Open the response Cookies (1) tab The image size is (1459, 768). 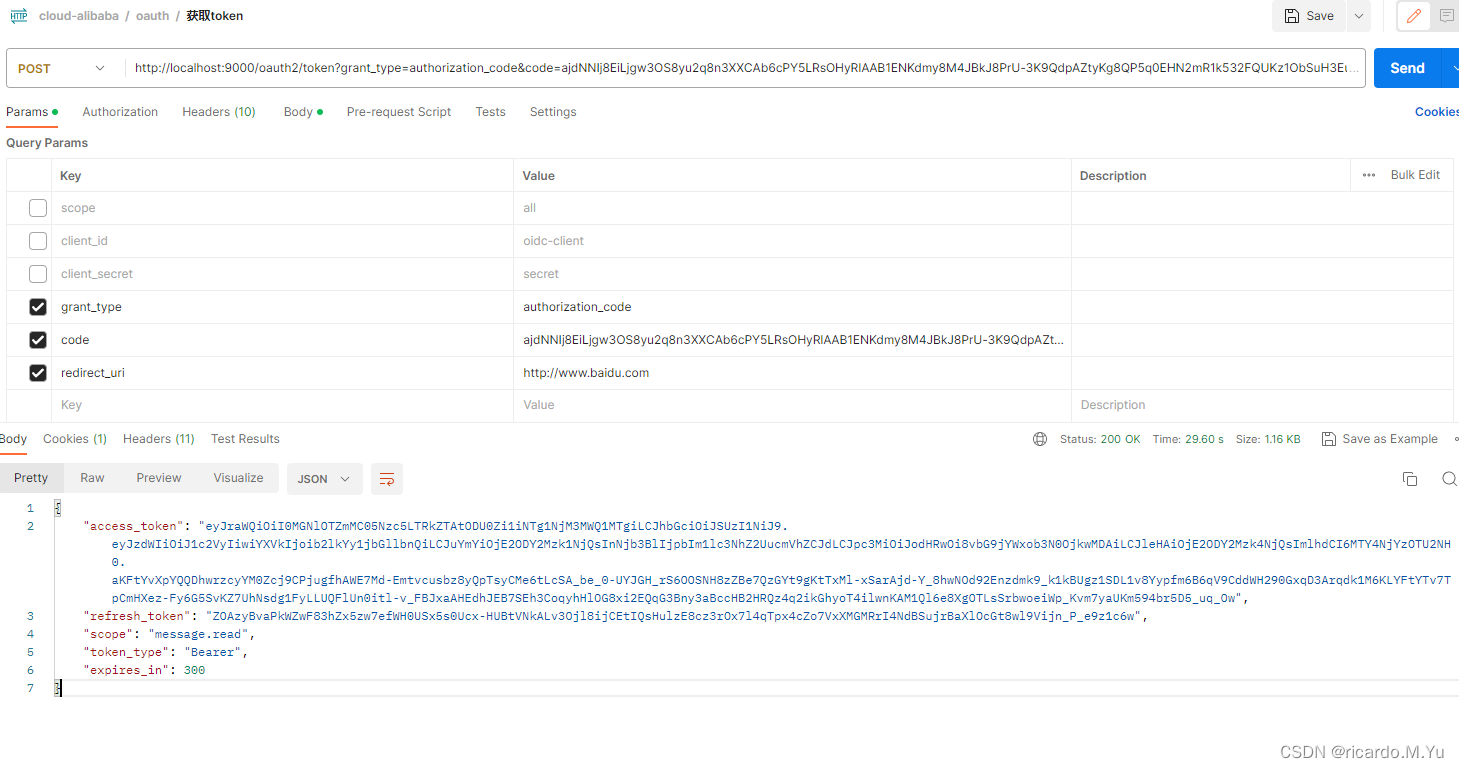[x=75, y=439]
